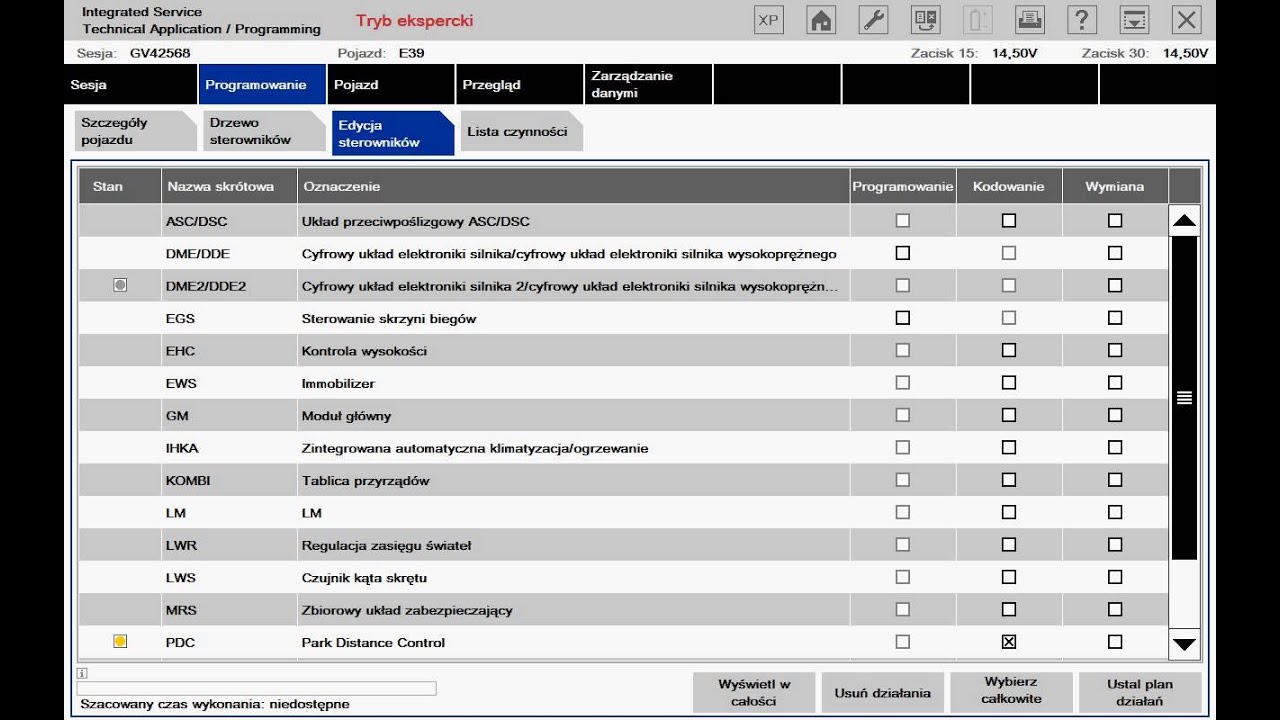Viewport: 1280px width, 720px height.
Task: Tick Kodowanie for ASC/DSC
Action: pyautogui.click(x=1009, y=221)
